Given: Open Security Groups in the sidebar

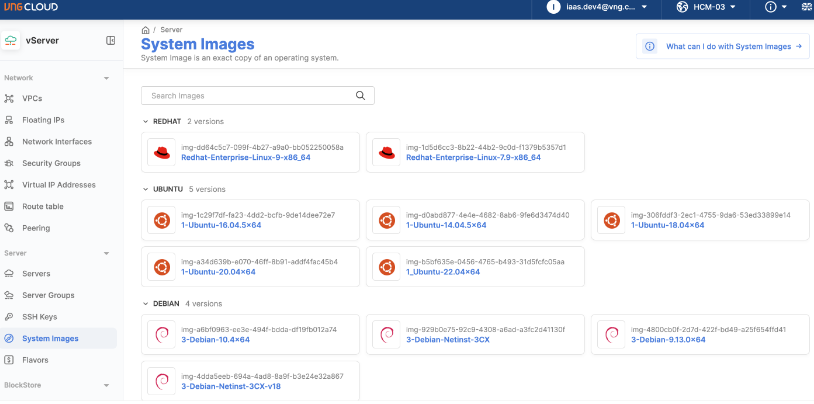Looking at the screenshot, I should pyautogui.click(x=51, y=163).
